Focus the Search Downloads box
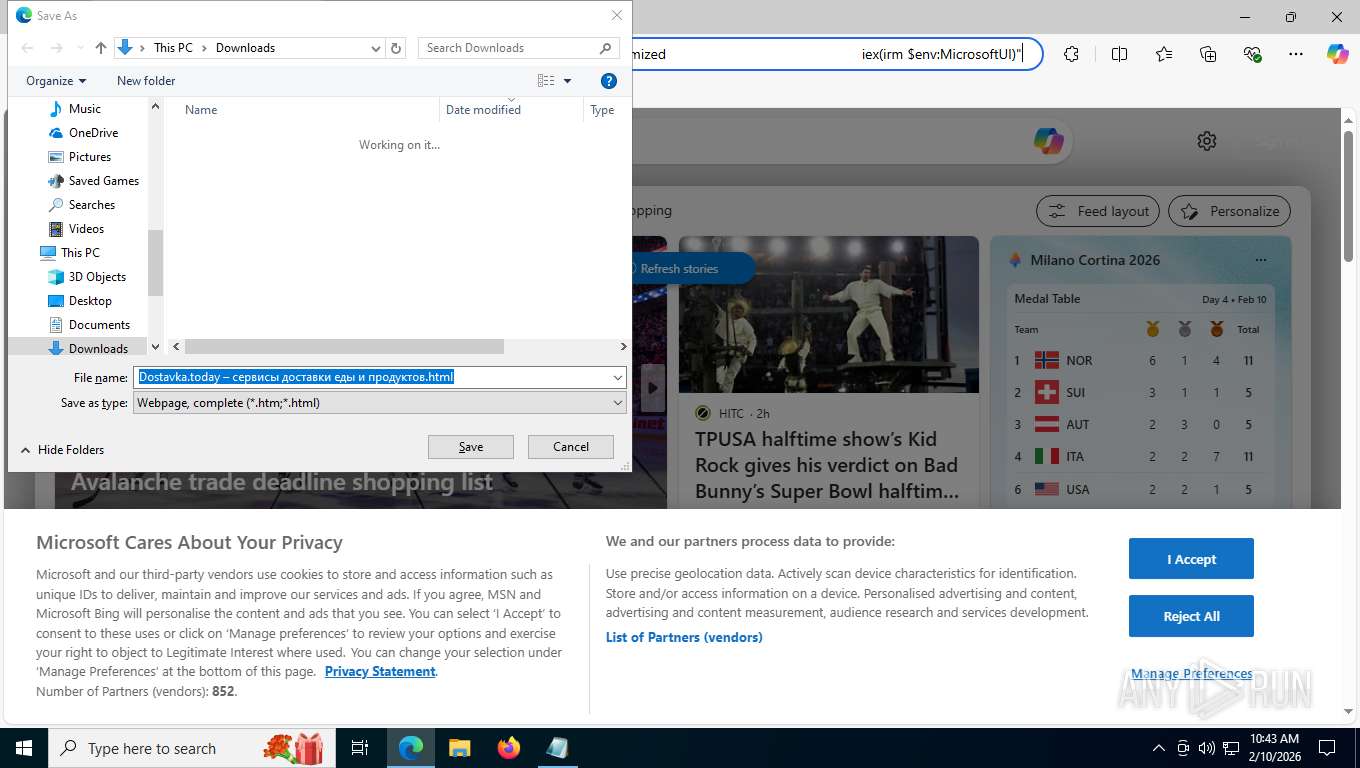Viewport: 1360px width, 768px height. point(518,48)
